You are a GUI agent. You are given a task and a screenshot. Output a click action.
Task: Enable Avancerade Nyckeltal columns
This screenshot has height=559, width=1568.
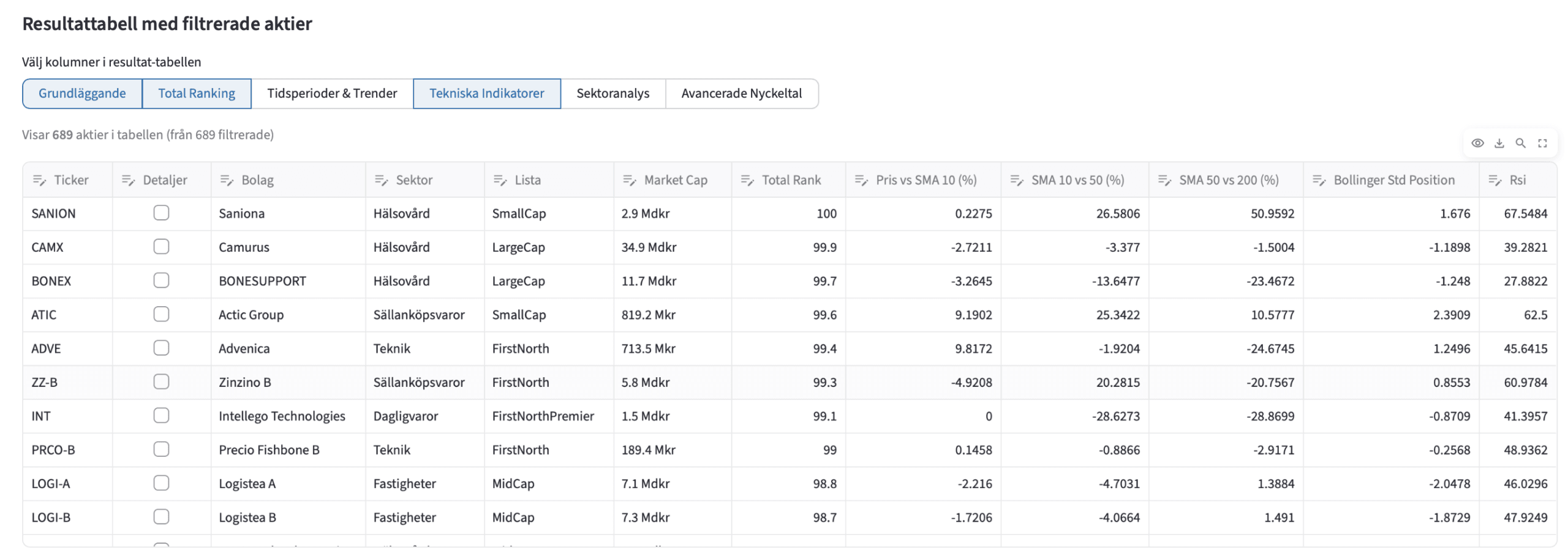click(x=741, y=94)
